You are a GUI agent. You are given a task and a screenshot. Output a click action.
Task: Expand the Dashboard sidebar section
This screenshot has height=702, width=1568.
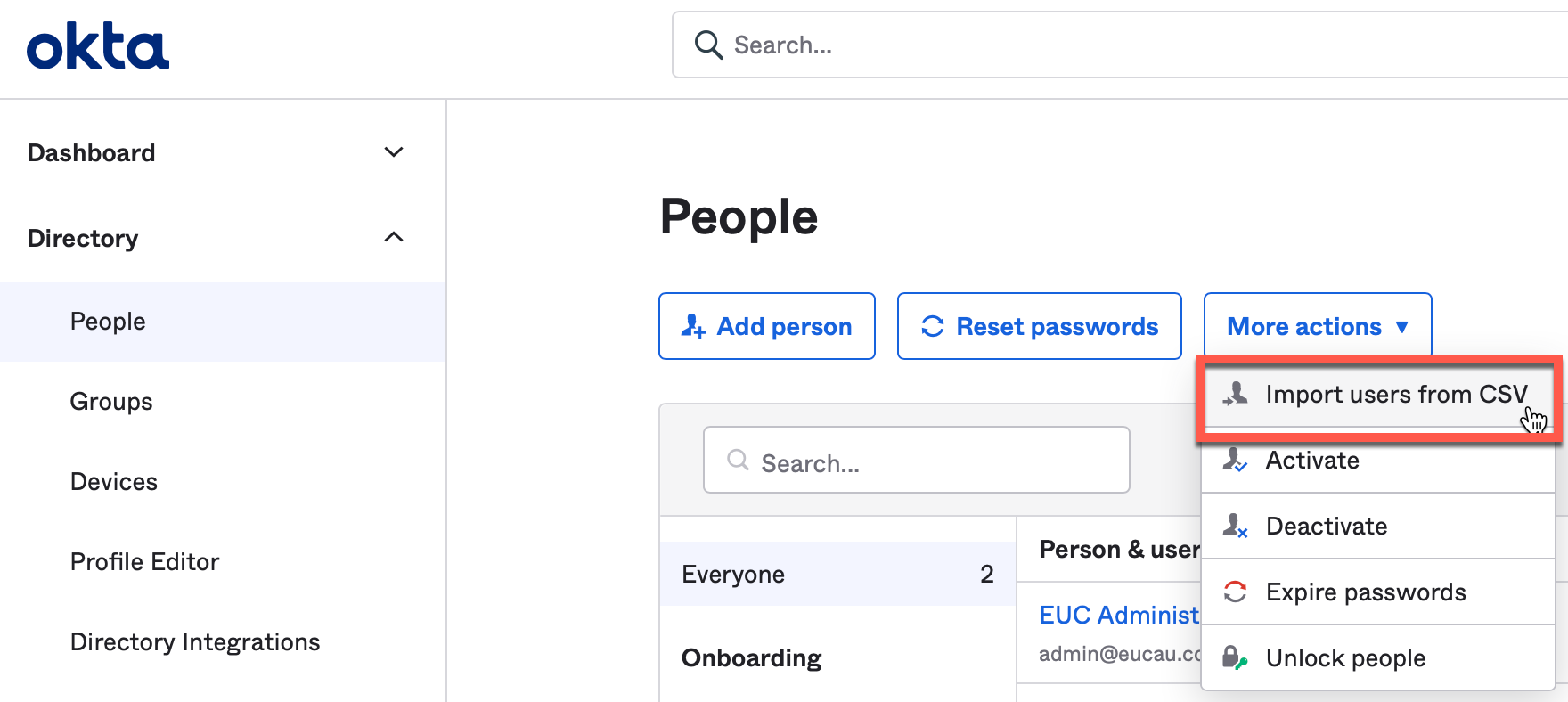pos(393,152)
